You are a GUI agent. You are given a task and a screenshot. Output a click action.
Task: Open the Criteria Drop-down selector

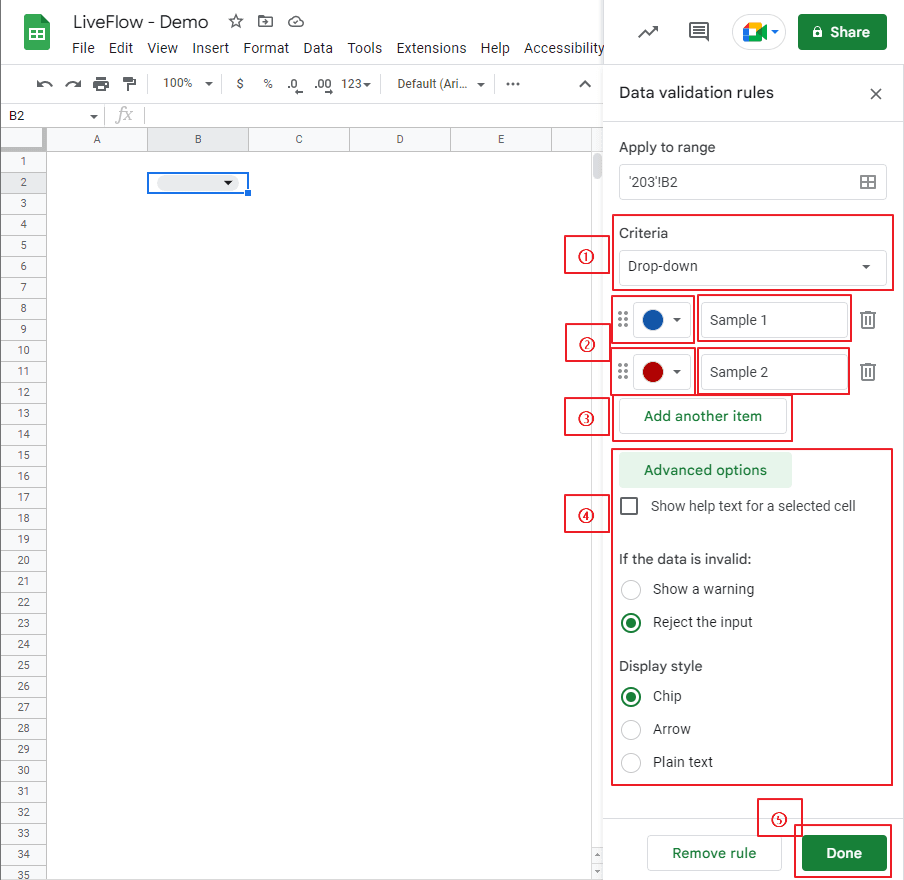tap(752, 267)
